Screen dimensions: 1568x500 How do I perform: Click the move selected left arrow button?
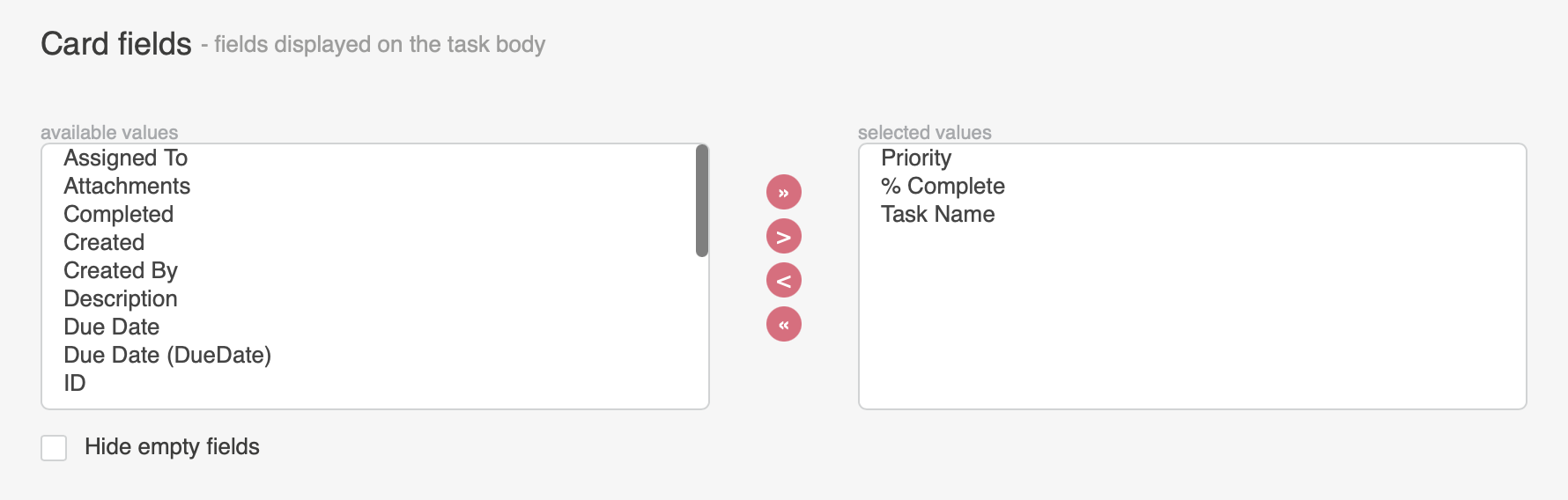[x=784, y=280]
